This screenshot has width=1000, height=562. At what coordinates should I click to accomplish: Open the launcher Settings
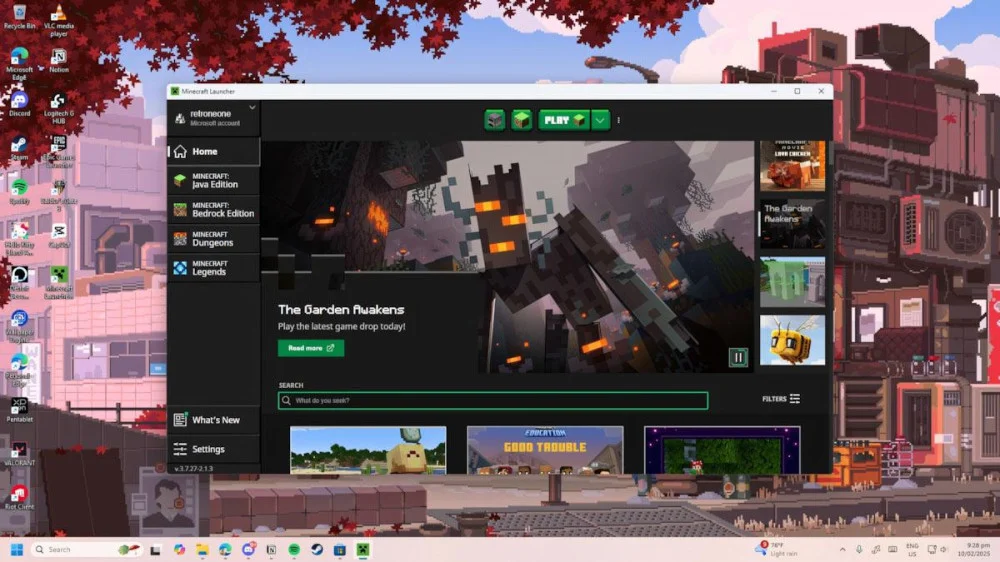point(214,449)
